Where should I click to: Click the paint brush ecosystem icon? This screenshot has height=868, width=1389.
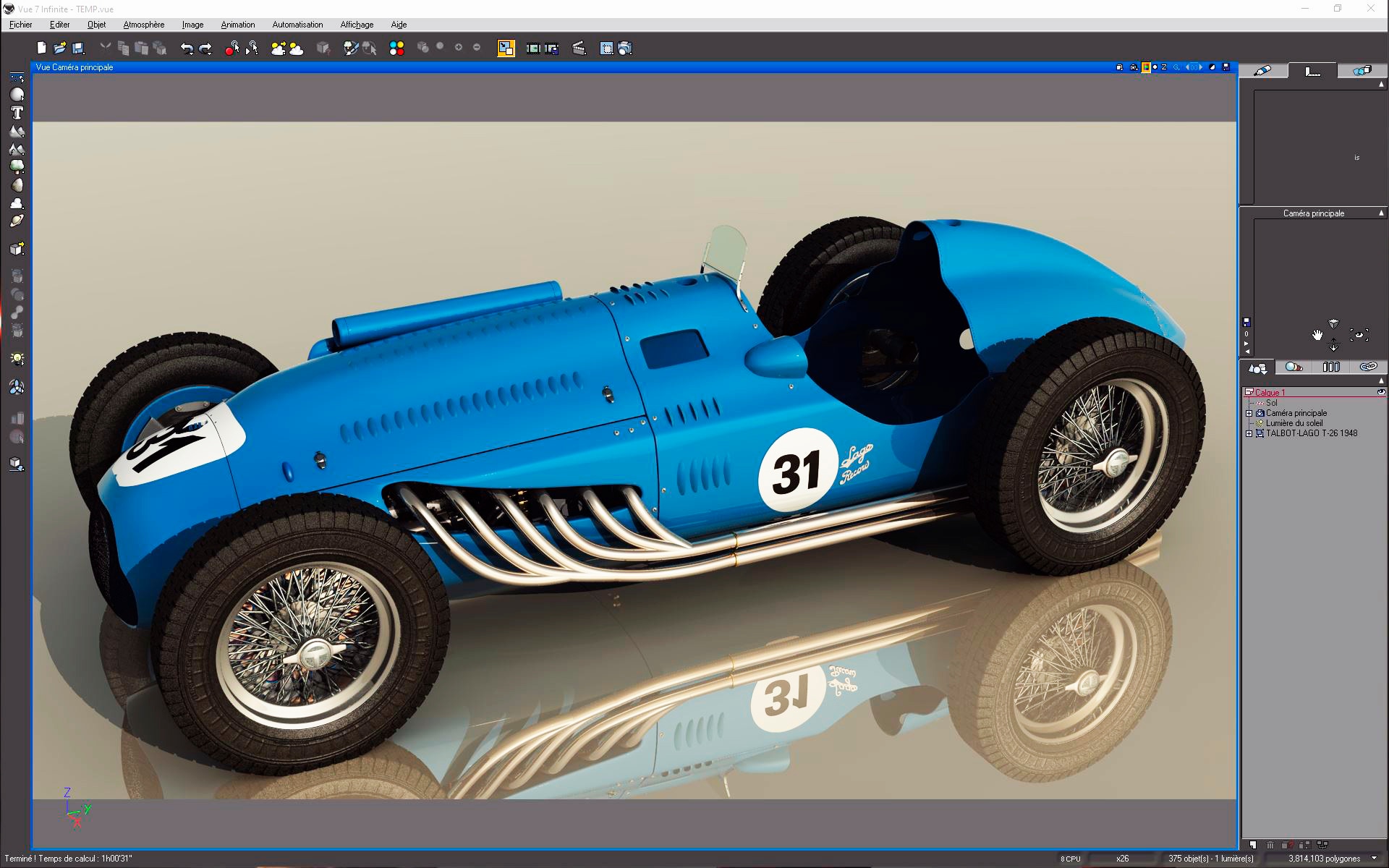(351, 48)
